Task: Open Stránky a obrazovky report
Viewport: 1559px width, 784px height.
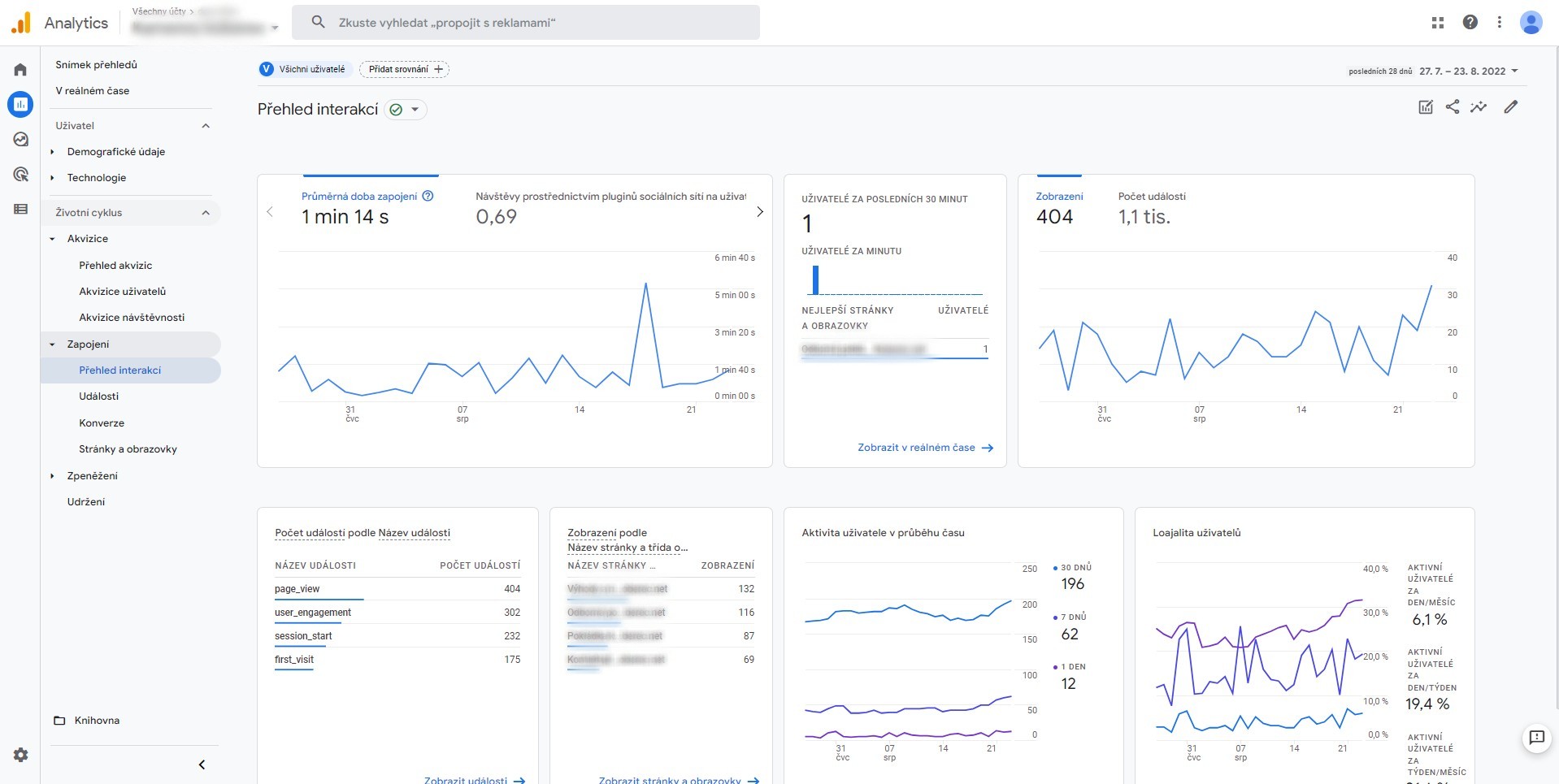Action: tap(128, 449)
